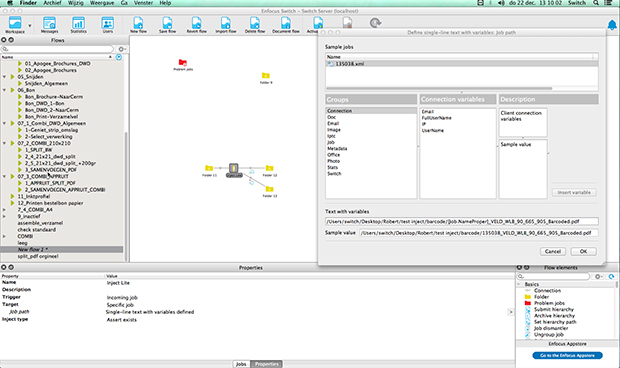Select Folder 13 on the canvas
This screenshot has width=620, height=368.
click(270, 189)
